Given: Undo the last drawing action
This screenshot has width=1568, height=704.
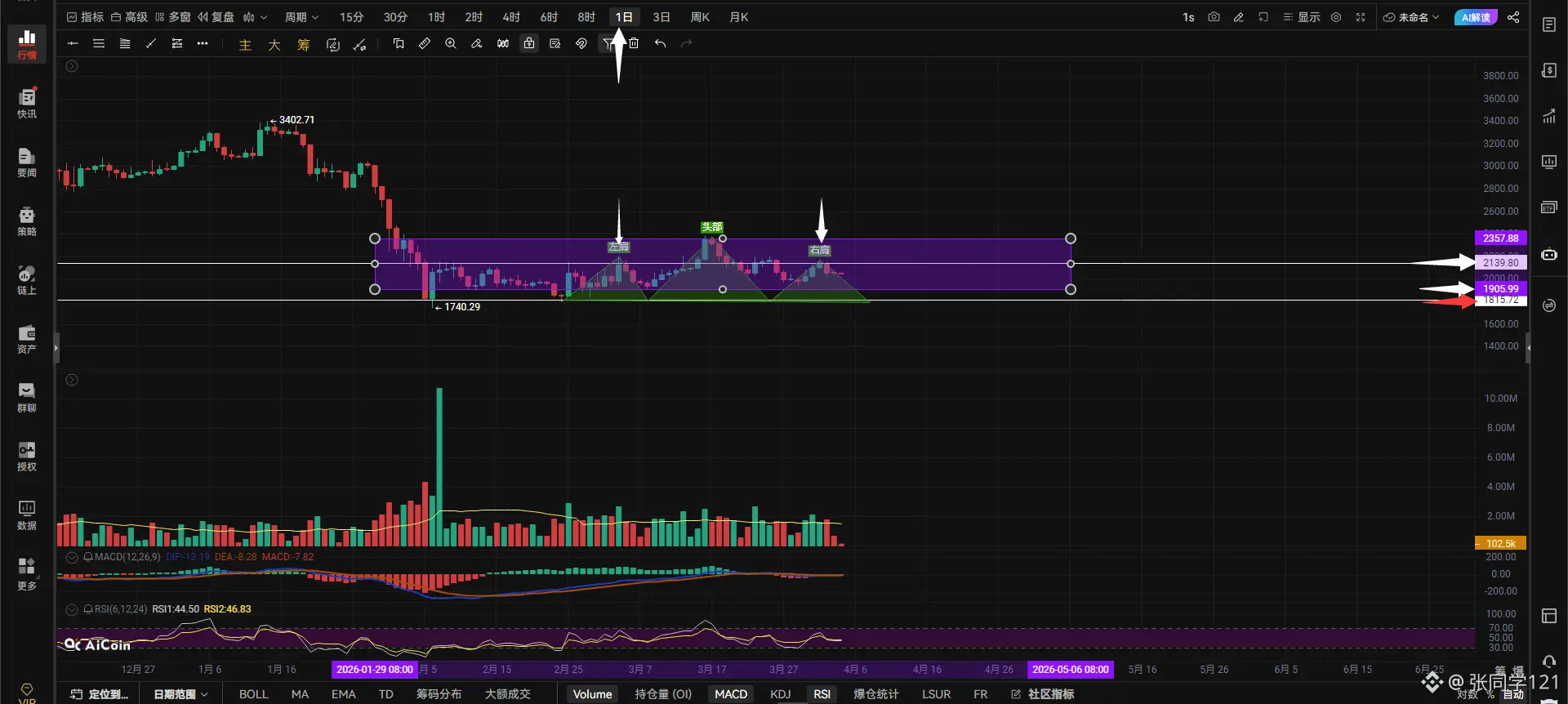Looking at the screenshot, I should 660,43.
